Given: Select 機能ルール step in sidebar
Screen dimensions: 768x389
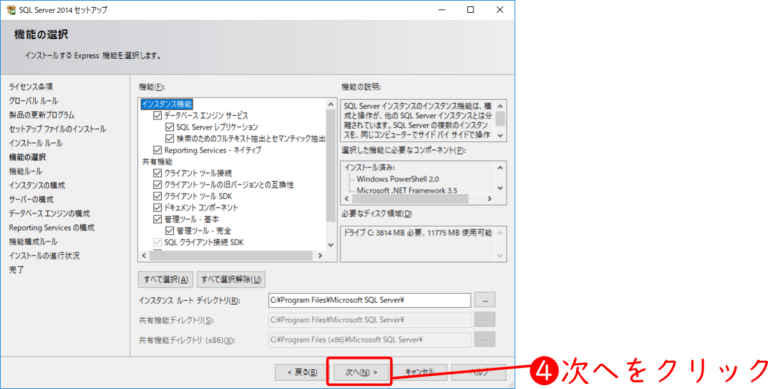Looking at the screenshot, I should point(25,171).
